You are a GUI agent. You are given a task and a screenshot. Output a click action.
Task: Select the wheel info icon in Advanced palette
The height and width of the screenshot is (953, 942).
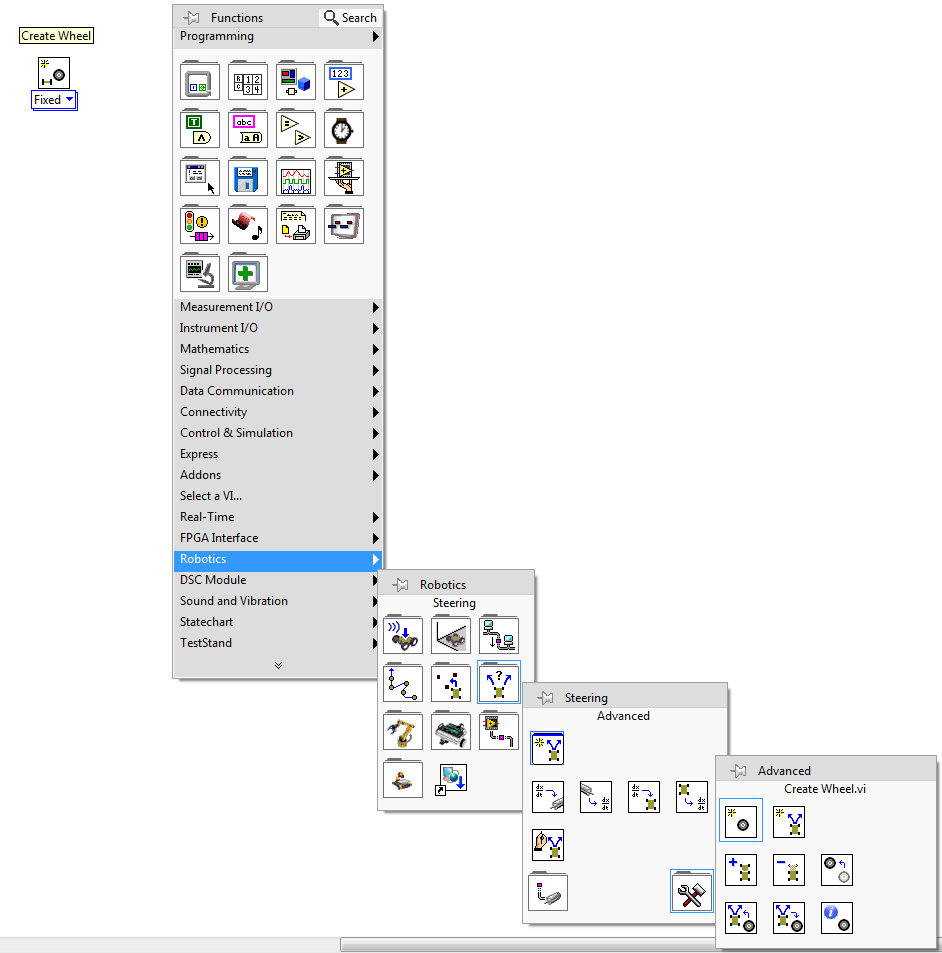point(837,918)
